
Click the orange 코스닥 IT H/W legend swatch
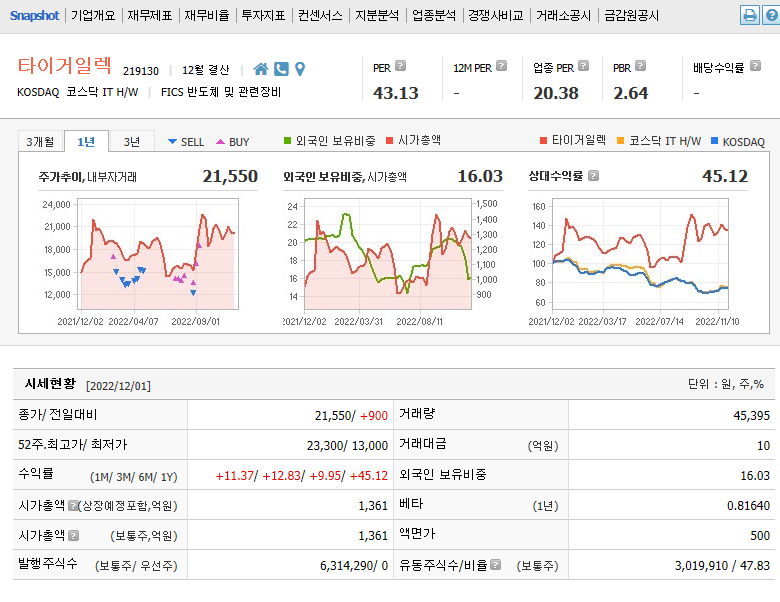[620, 140]
